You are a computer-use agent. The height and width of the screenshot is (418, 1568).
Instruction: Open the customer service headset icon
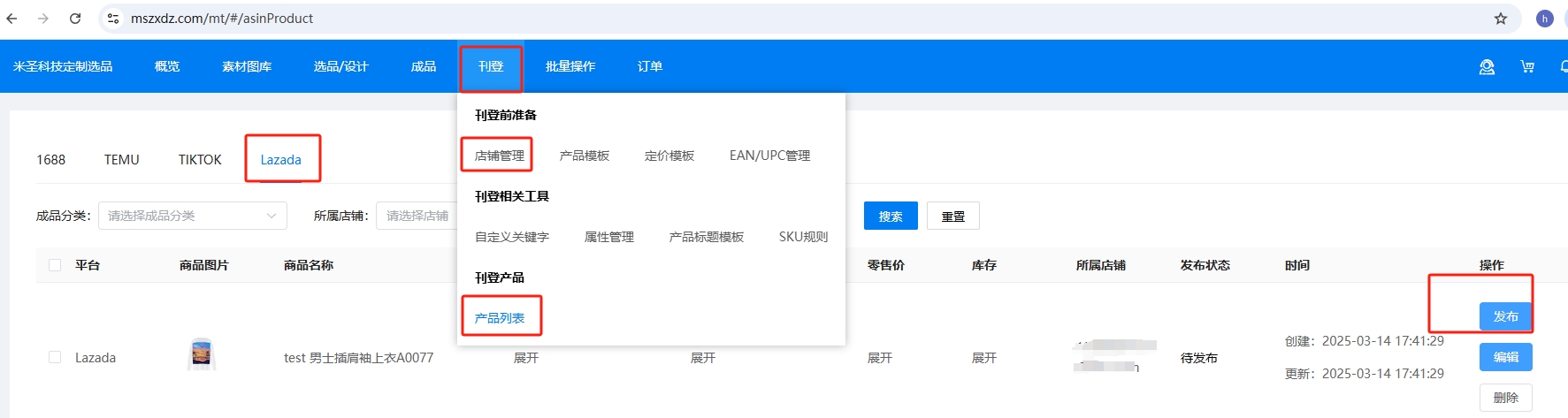coord(1487,67)
